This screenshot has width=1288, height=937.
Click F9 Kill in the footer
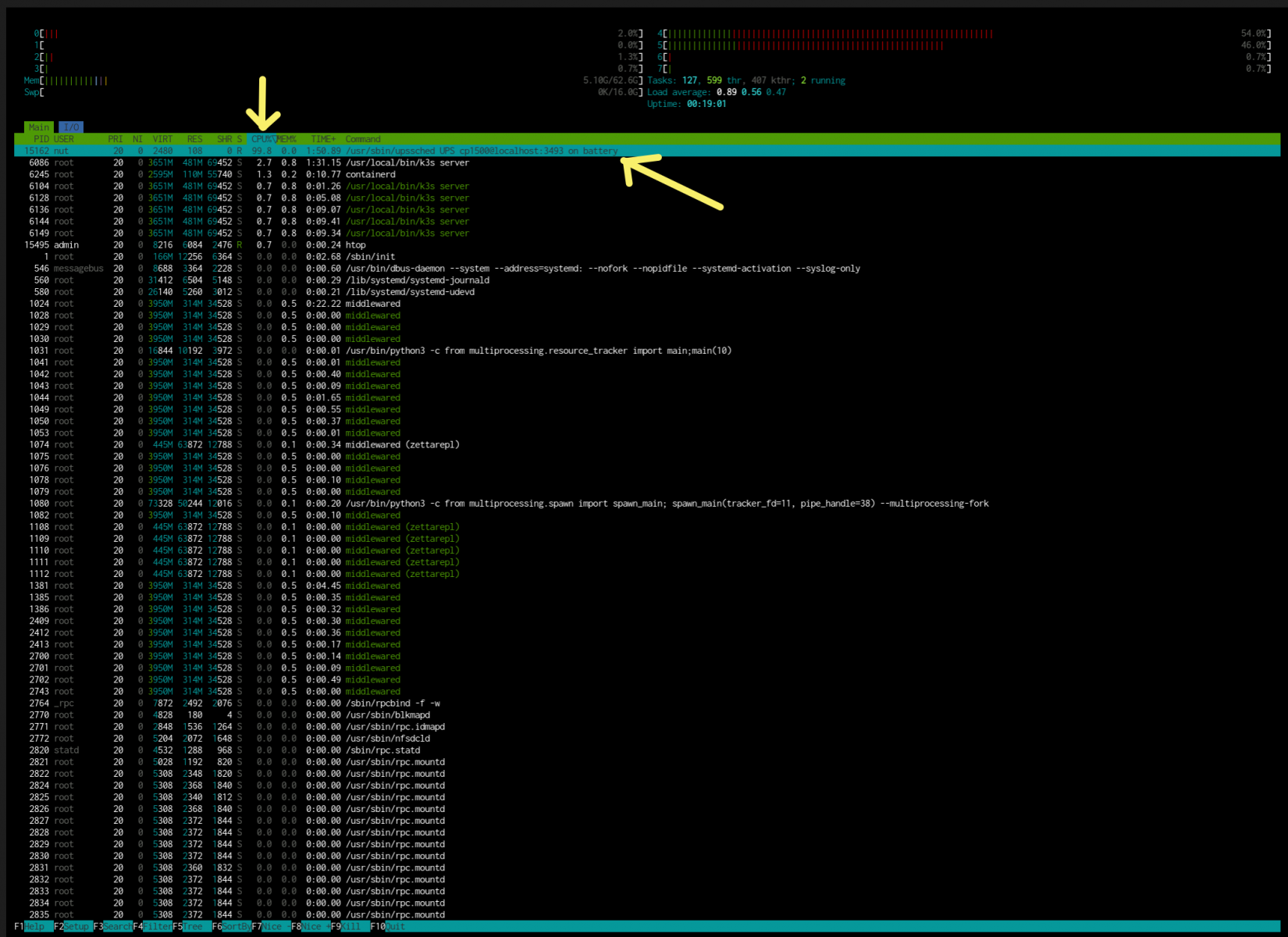click(350, 927)
